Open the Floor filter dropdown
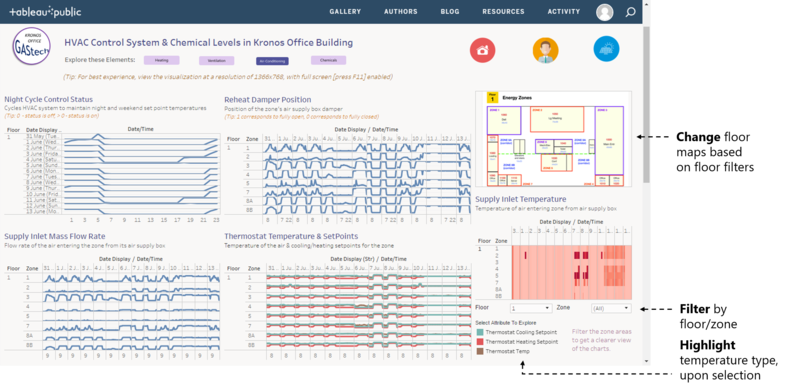This screenshot has width=800, height=390. pos(531,308)
